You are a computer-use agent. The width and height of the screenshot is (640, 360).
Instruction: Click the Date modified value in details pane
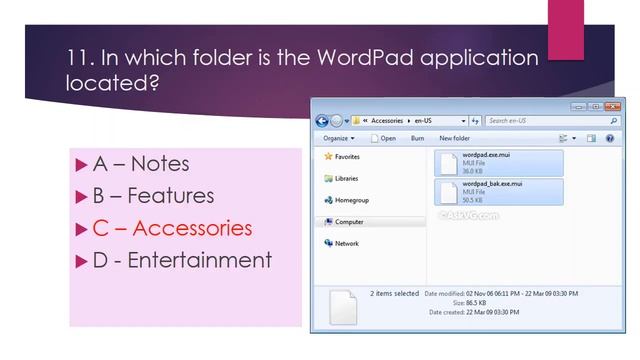[522, 293]
